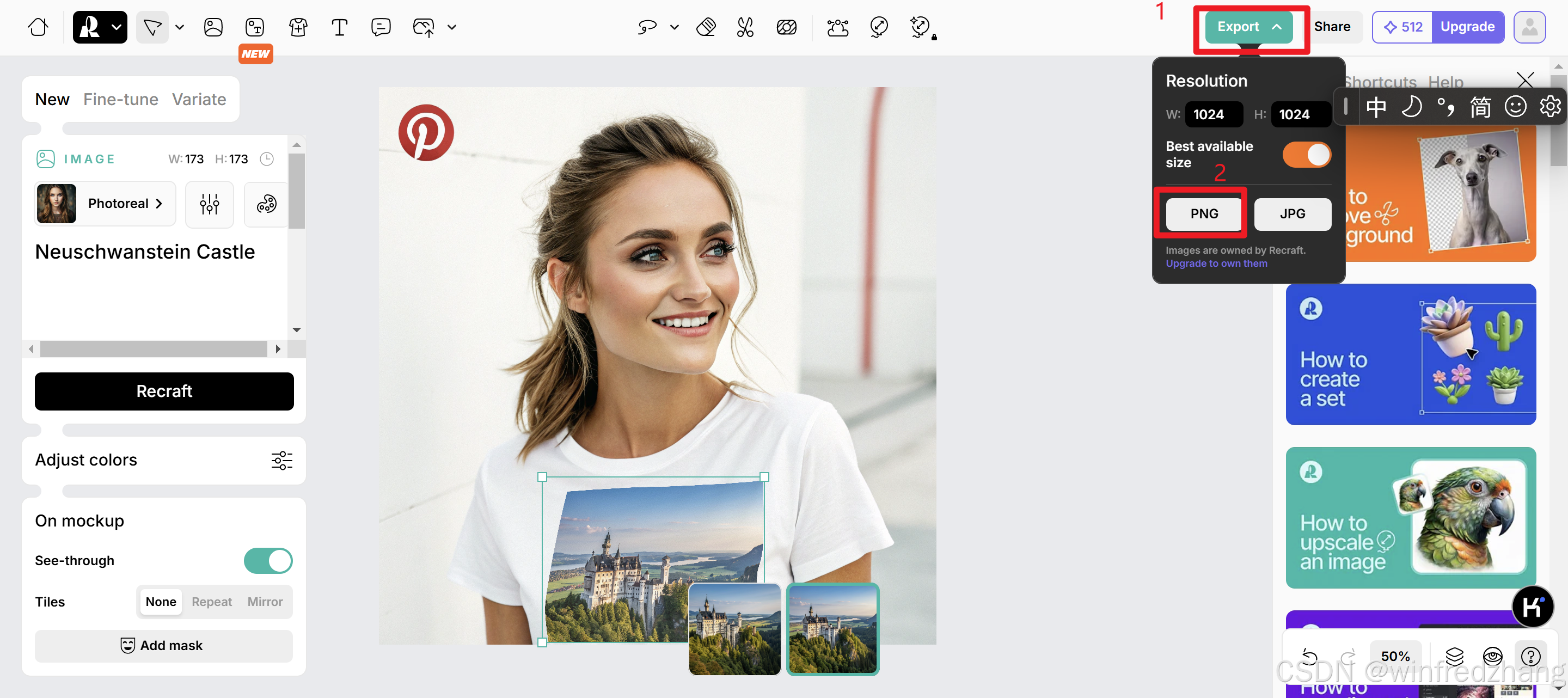Screen dimensions: 1568x698
Task: Click the scissors cut tool
Action: [745, 27]
